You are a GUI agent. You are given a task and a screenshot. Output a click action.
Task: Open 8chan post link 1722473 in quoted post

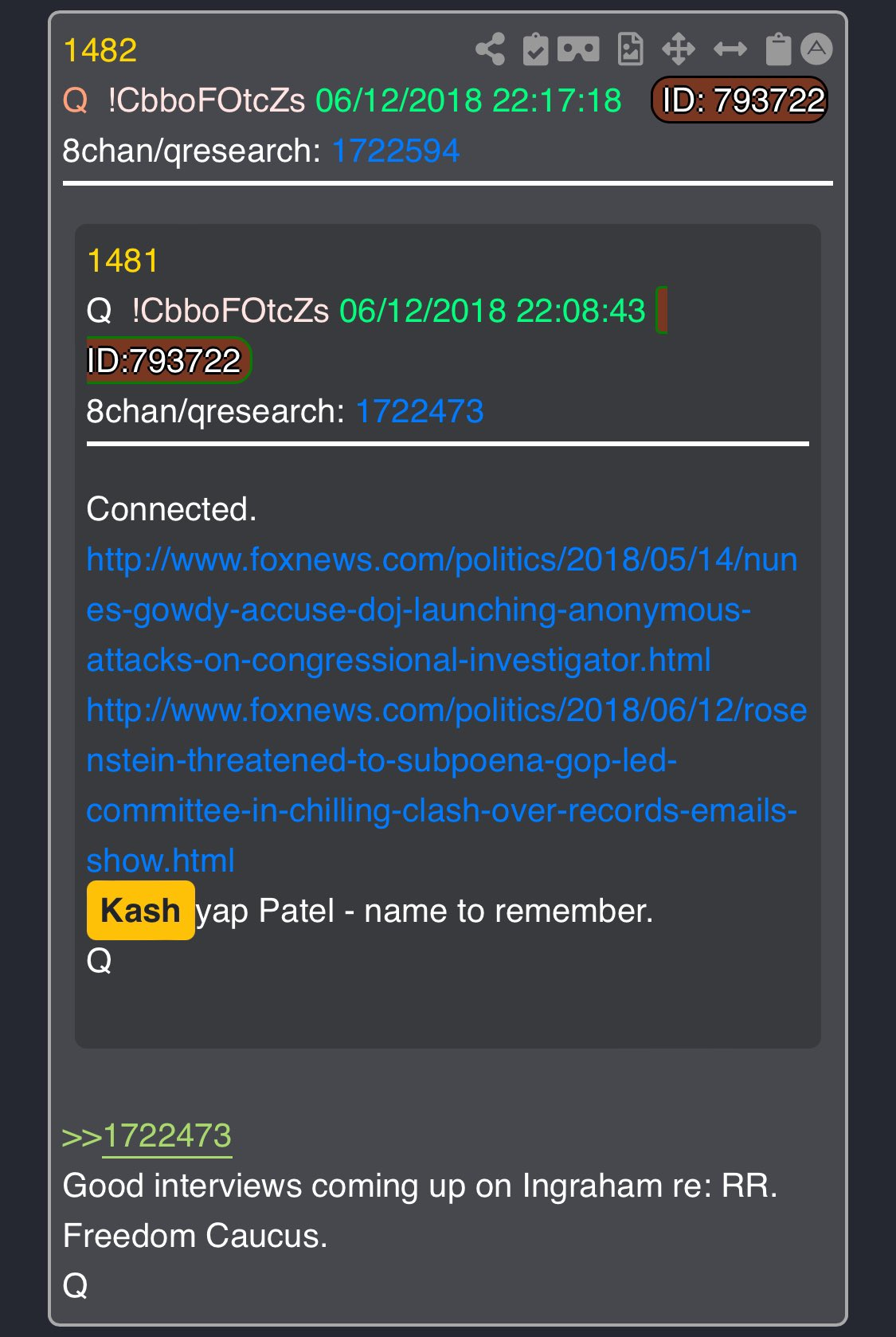(x=420, y=411)
